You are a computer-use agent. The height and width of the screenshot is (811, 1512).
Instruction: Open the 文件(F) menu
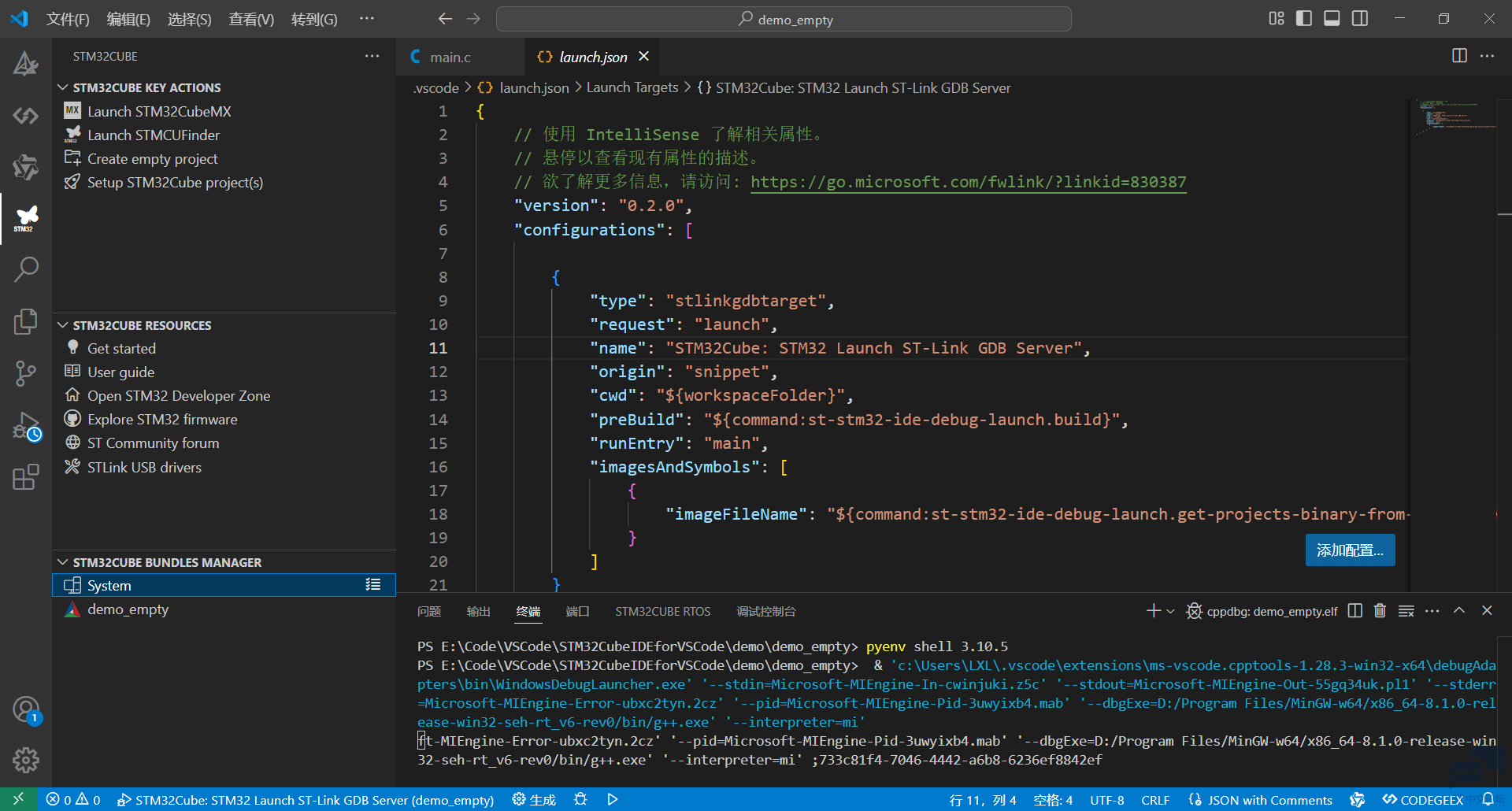(68, 19)
